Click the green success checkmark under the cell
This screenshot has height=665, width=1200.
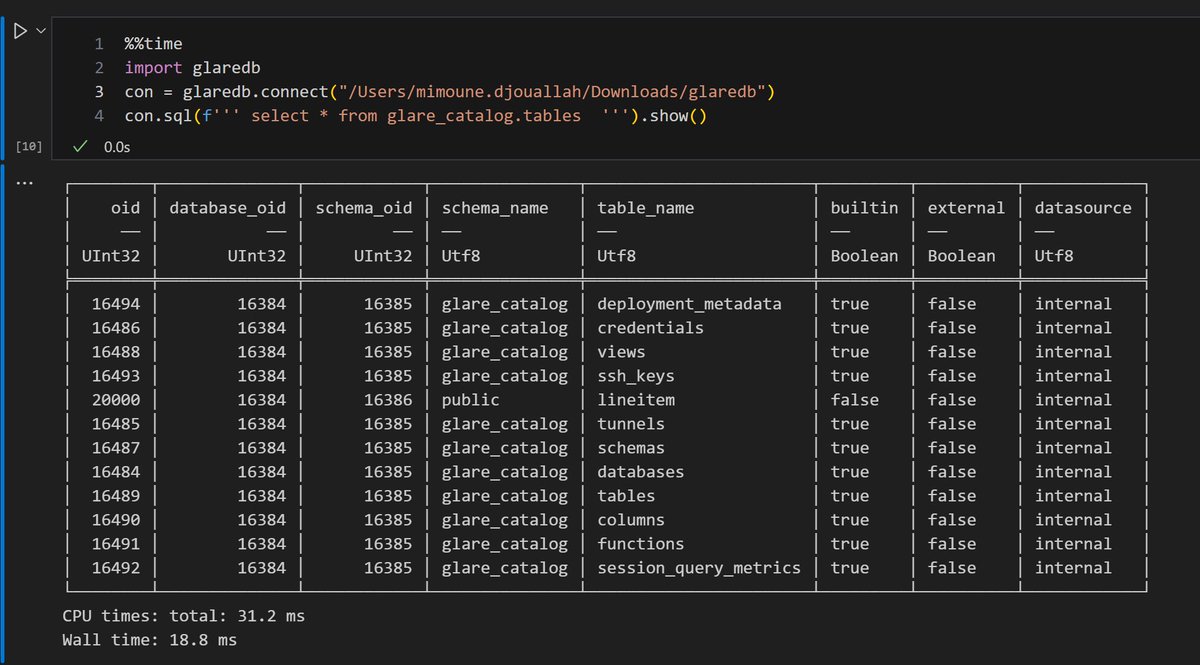click(82, 146)
